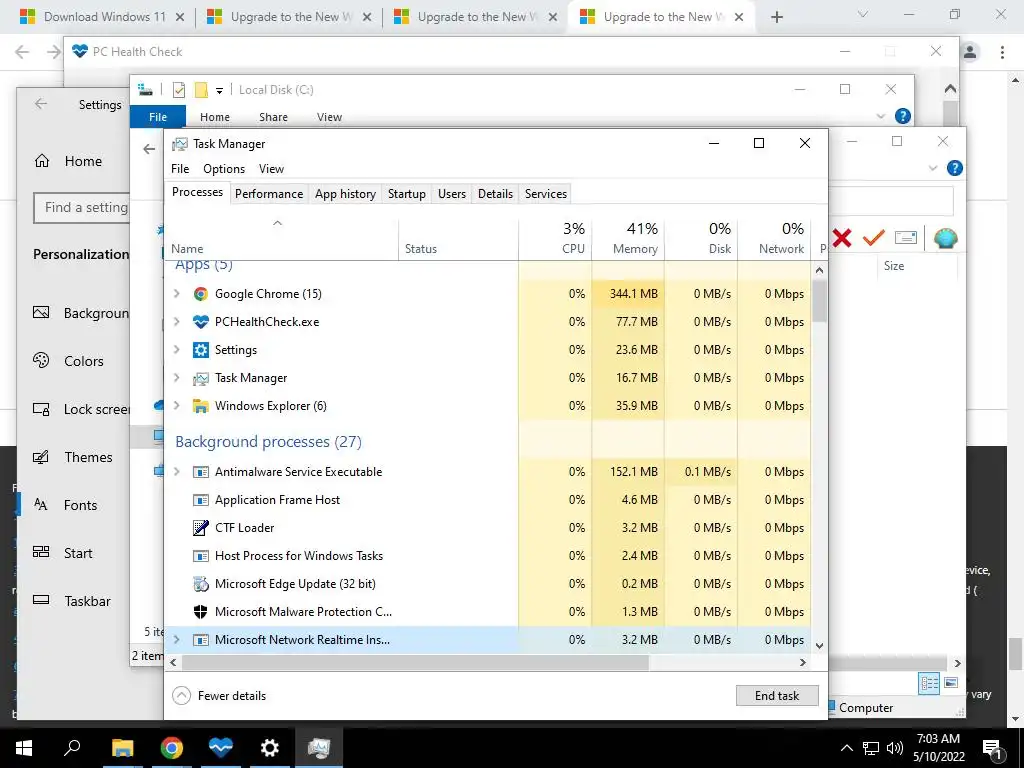Screen dimensions: 1024x768
Task: Open Colors in Settings Personalization
Action: click(73, 361)
